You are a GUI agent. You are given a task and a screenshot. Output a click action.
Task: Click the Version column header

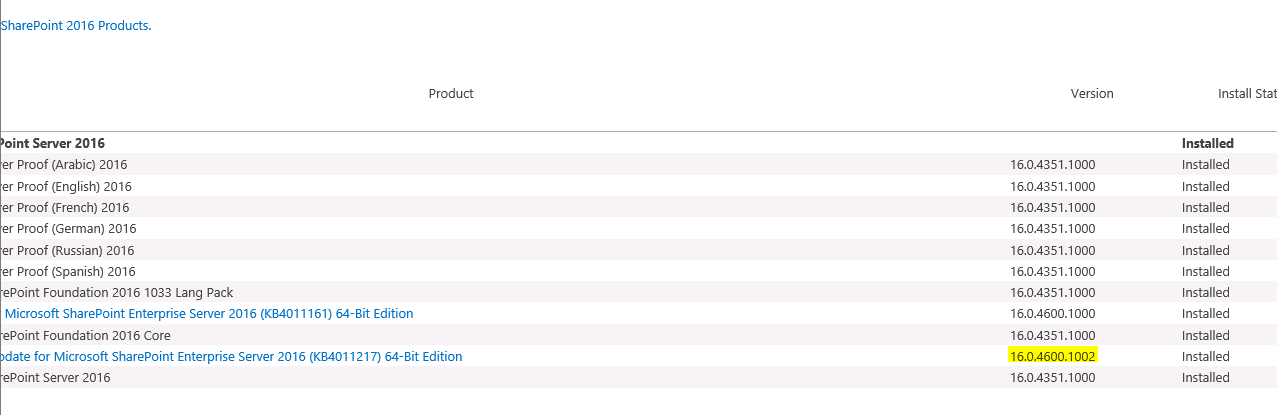[1092, 94]
